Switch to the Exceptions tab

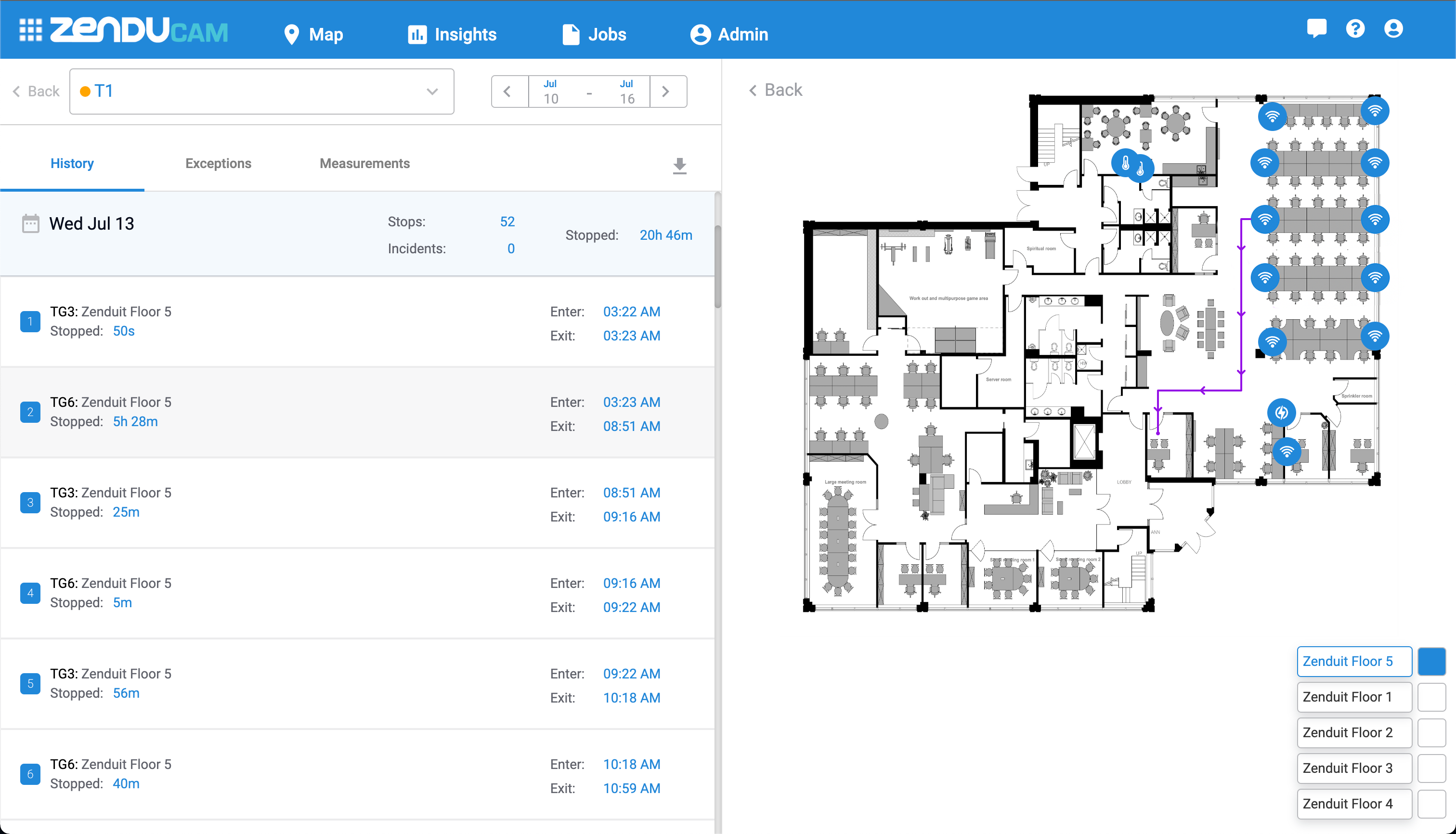pos(218,164)
